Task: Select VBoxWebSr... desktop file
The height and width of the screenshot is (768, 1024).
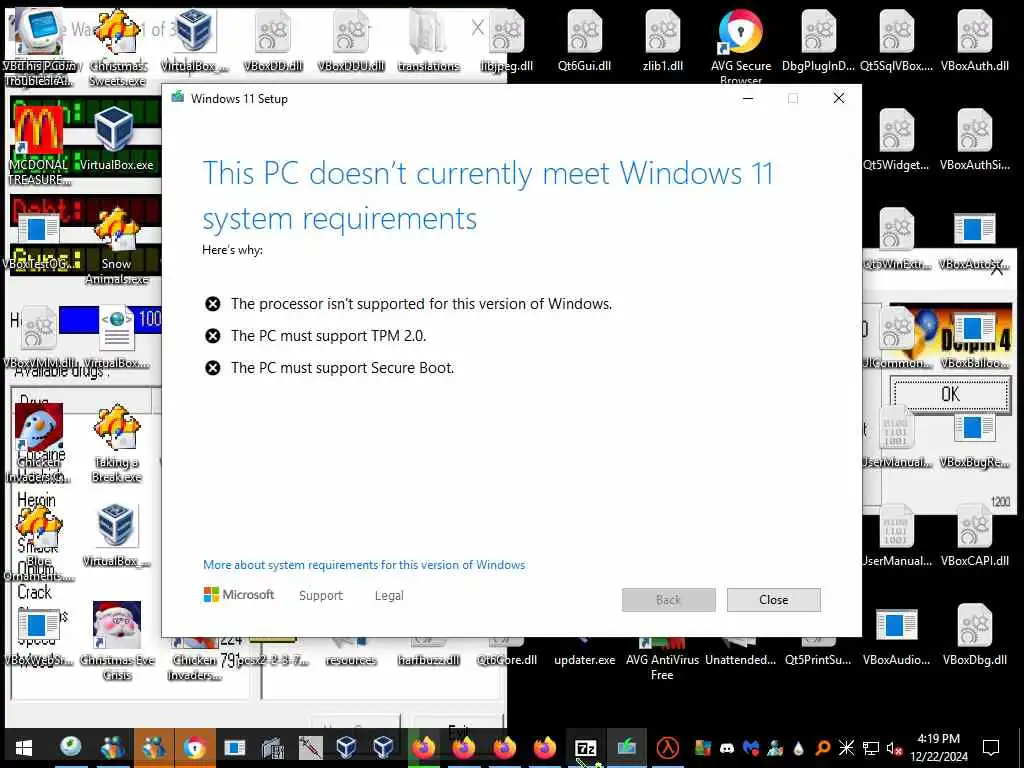Action: (x=39, y=635)
